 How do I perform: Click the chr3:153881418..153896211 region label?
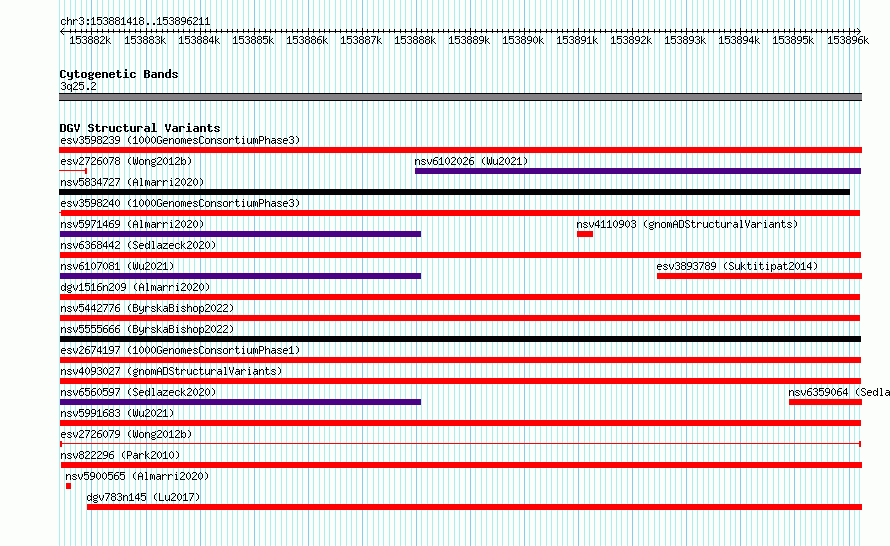pyautogui.click(x=135, y=21)
